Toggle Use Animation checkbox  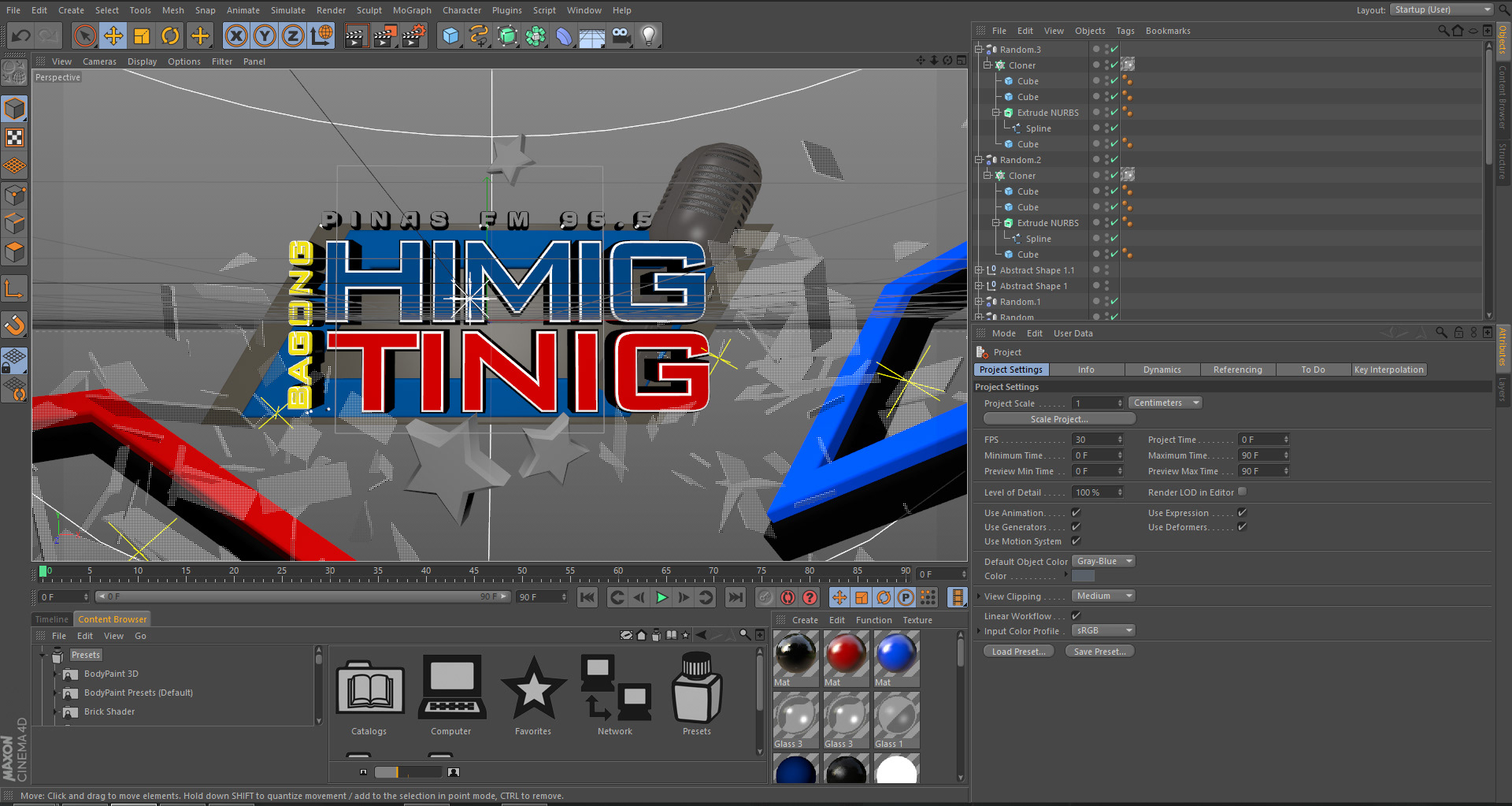click(1076, 513)
